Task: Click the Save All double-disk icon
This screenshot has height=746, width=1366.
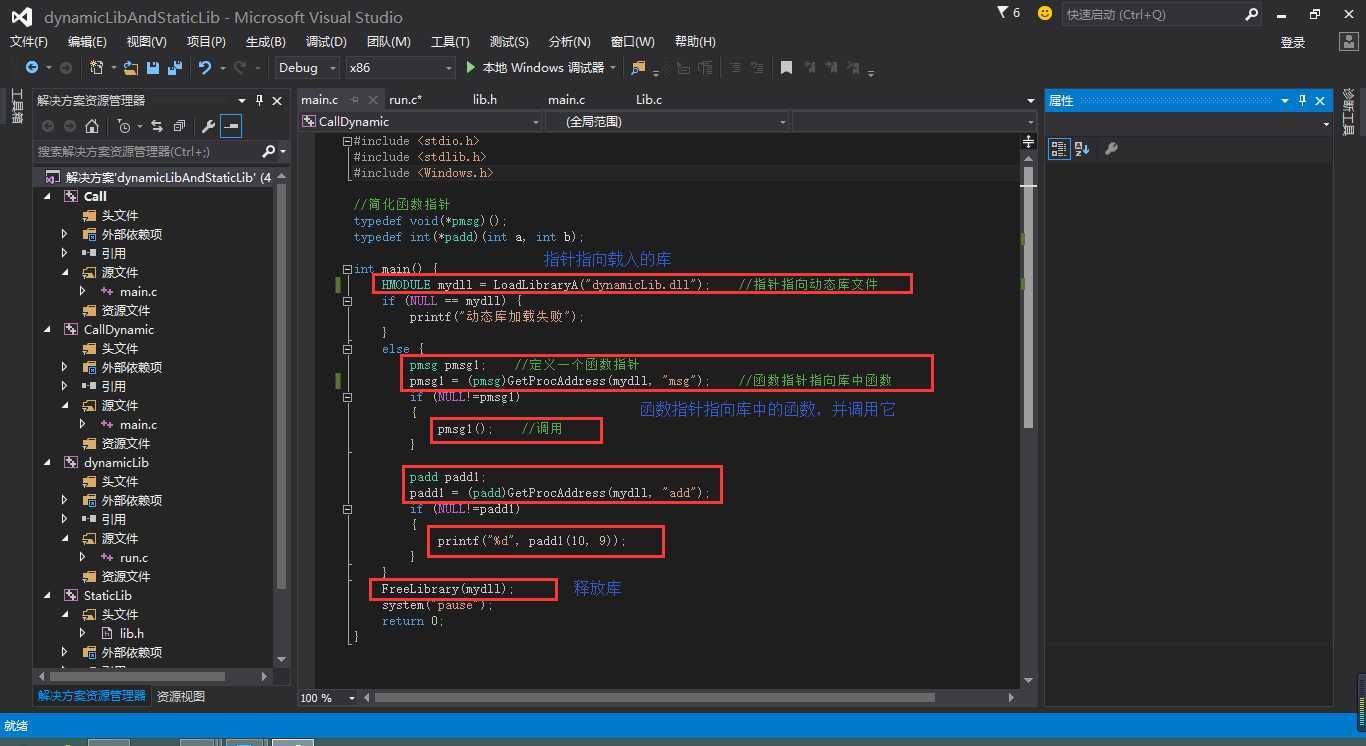Action: pyautogui.click(x=175, y=68)
